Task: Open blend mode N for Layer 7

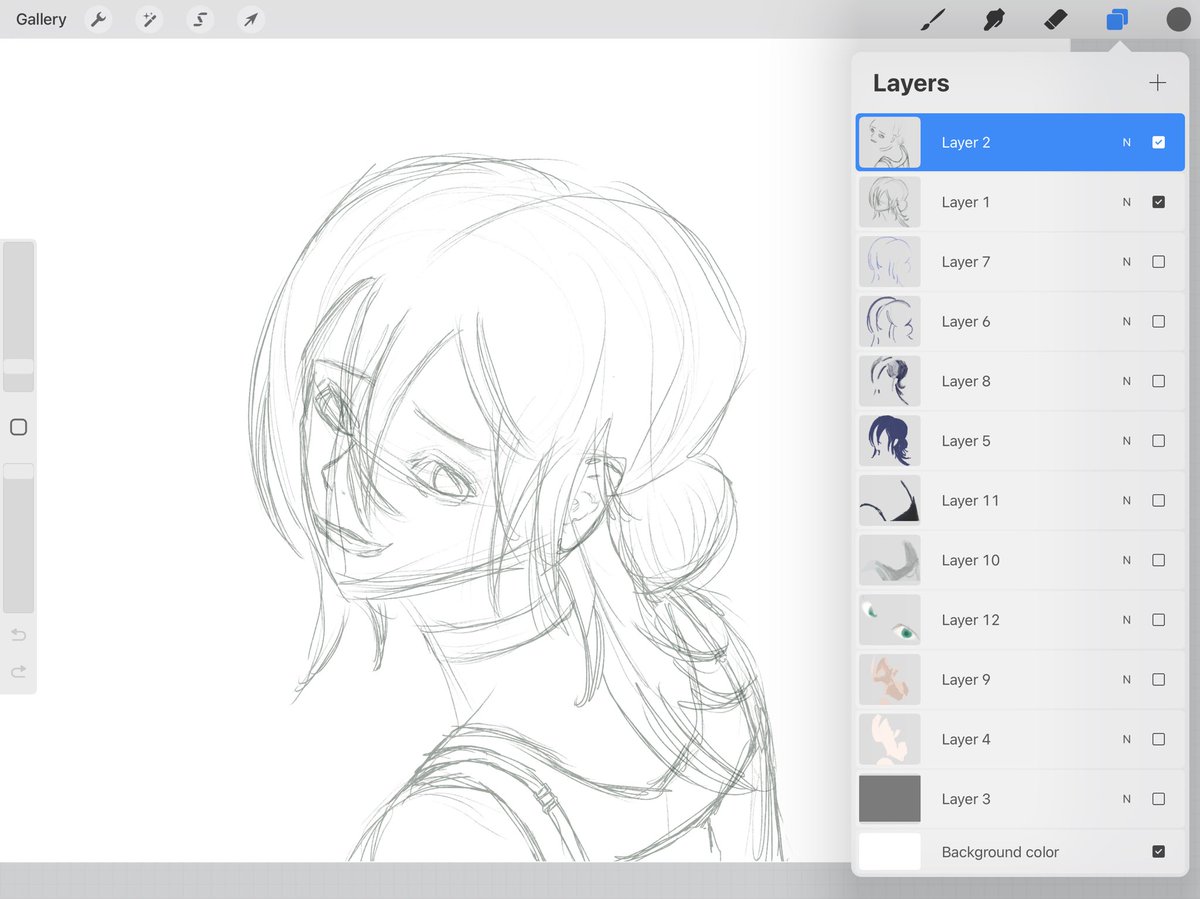Action: [x=1127, y=262]
